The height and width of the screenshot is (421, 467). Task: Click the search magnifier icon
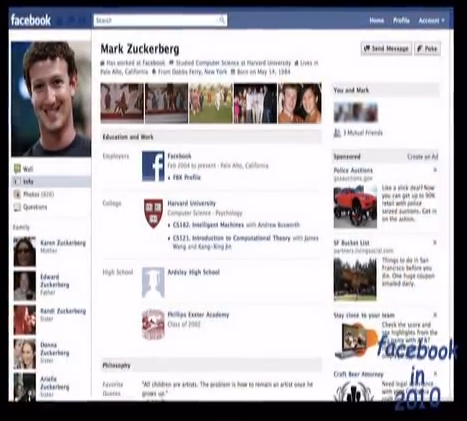222,20
